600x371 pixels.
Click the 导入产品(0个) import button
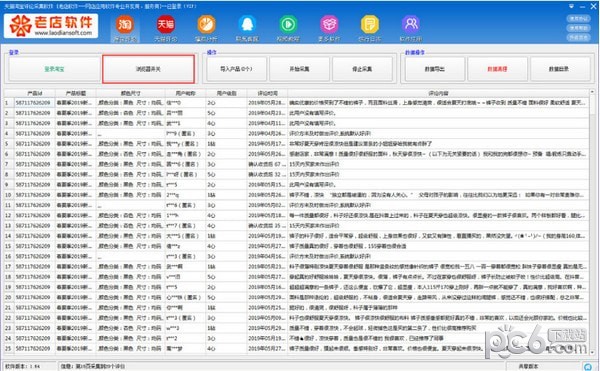[x=236, y=69]
